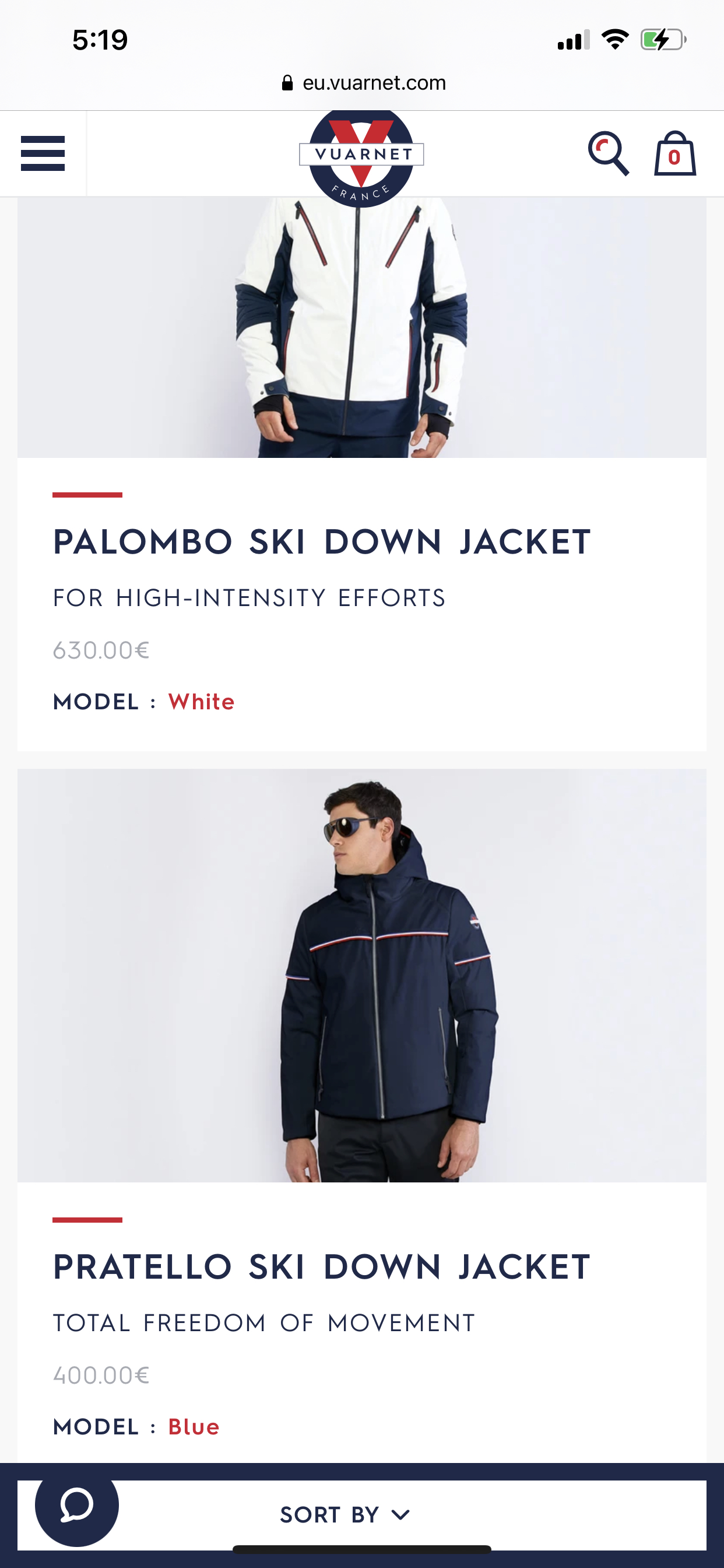Open Pratello Ski Down Jacket title
This screenshot has width=724, height=1568.
[322, 1268]
